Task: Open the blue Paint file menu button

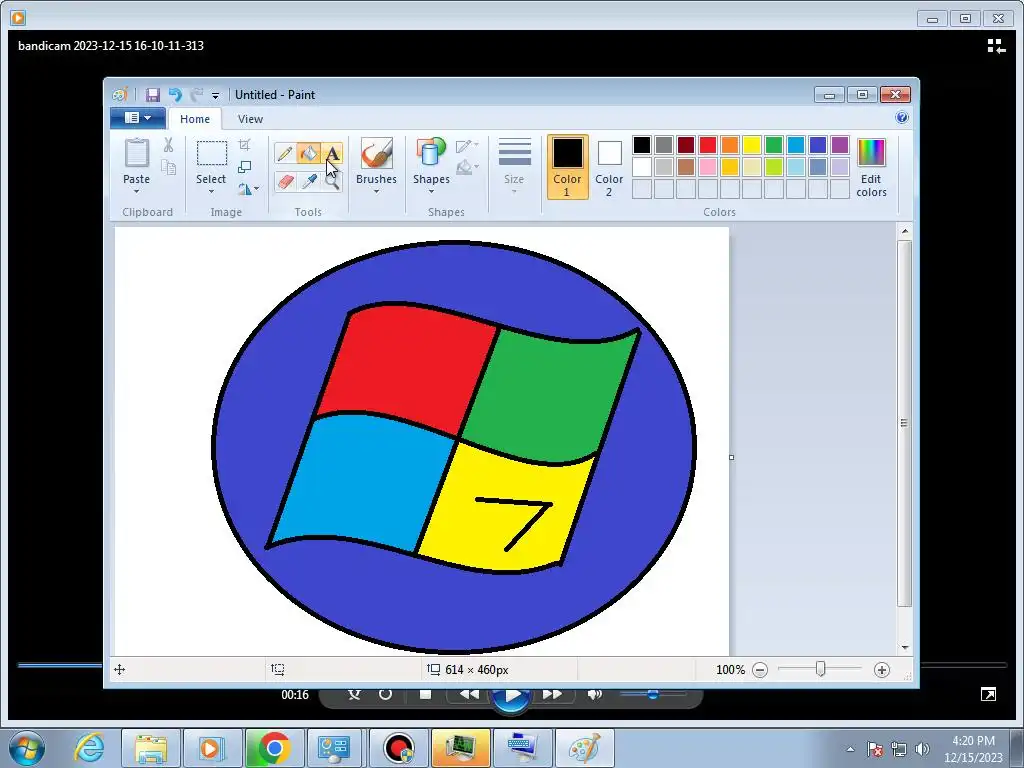Action: (x=138, y=118)
